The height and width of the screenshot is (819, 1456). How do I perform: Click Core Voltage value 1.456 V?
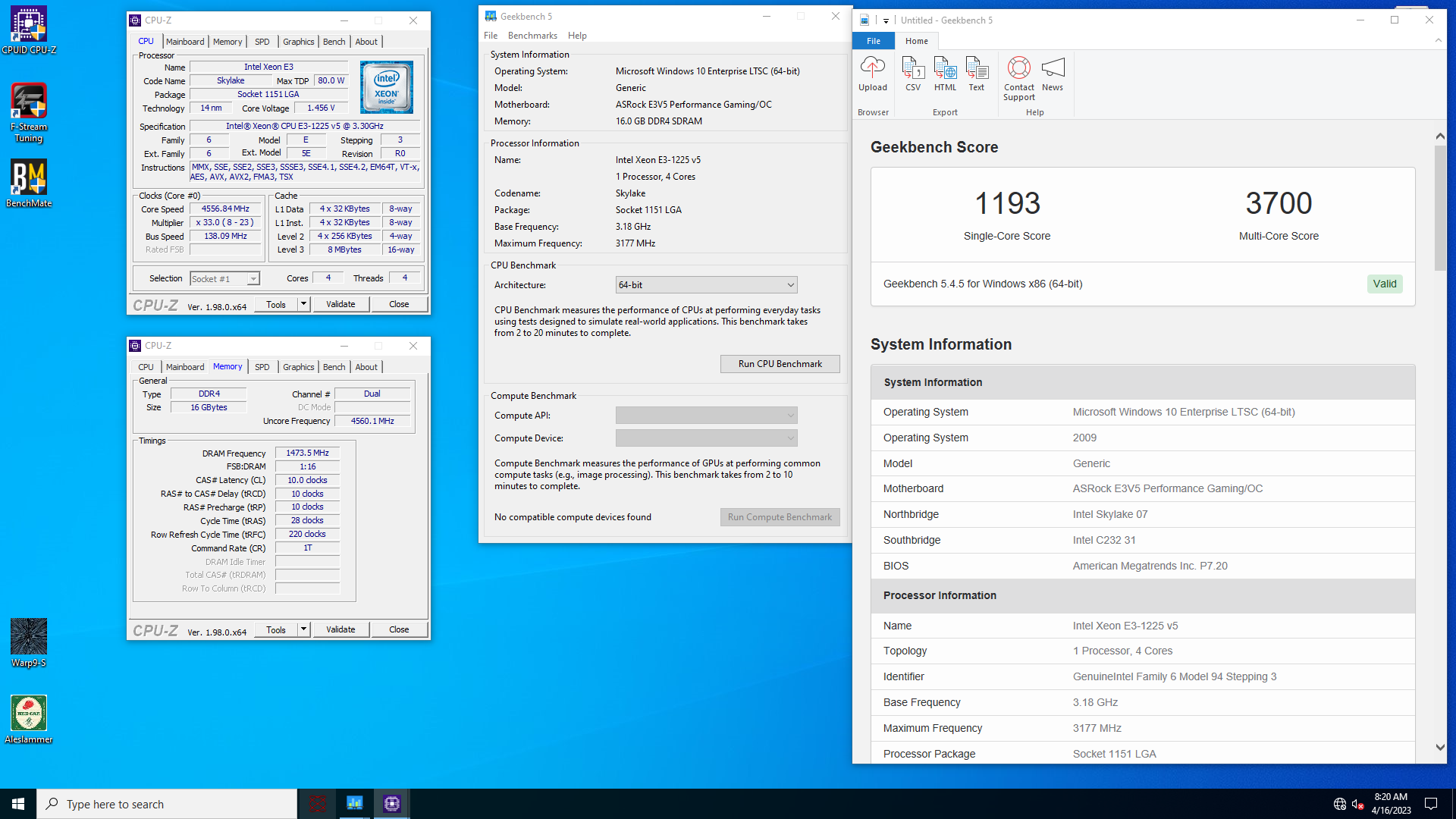321,108
